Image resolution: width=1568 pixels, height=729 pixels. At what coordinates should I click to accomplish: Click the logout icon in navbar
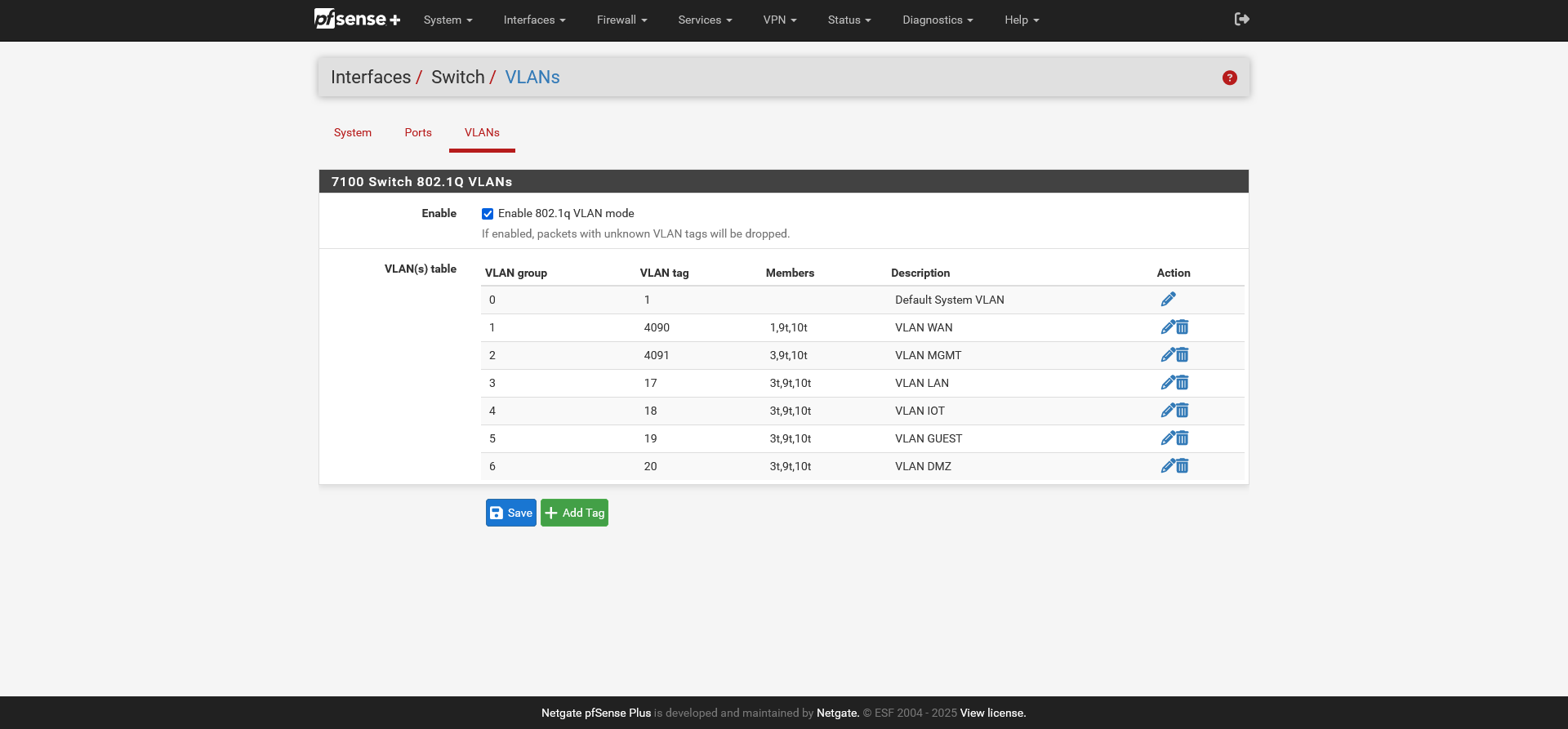click(1241, 20)
